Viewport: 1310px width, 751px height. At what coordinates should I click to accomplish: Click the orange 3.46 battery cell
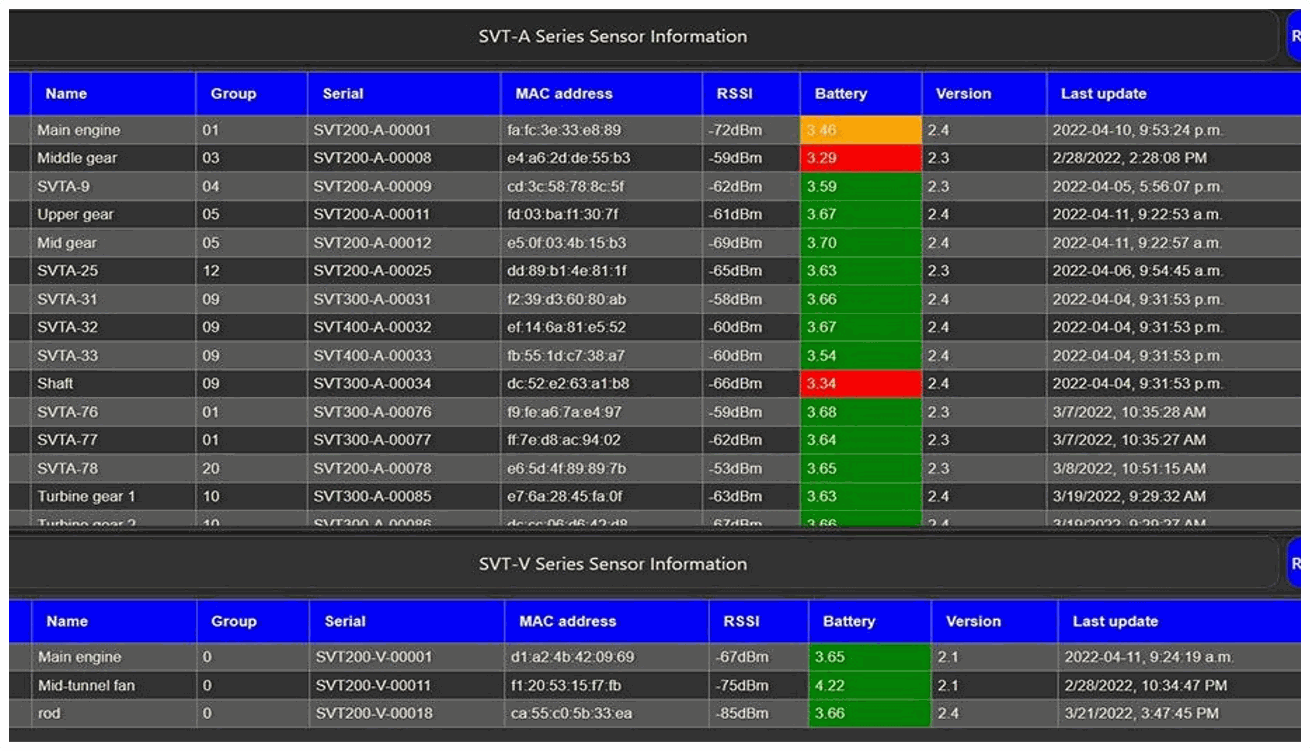(861, 130)
